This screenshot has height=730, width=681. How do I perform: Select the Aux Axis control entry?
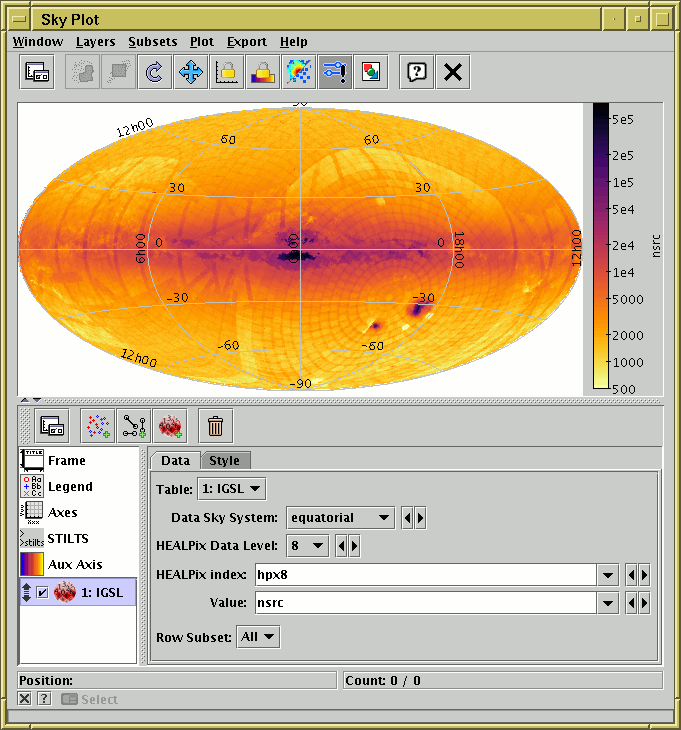coord(75,565)
